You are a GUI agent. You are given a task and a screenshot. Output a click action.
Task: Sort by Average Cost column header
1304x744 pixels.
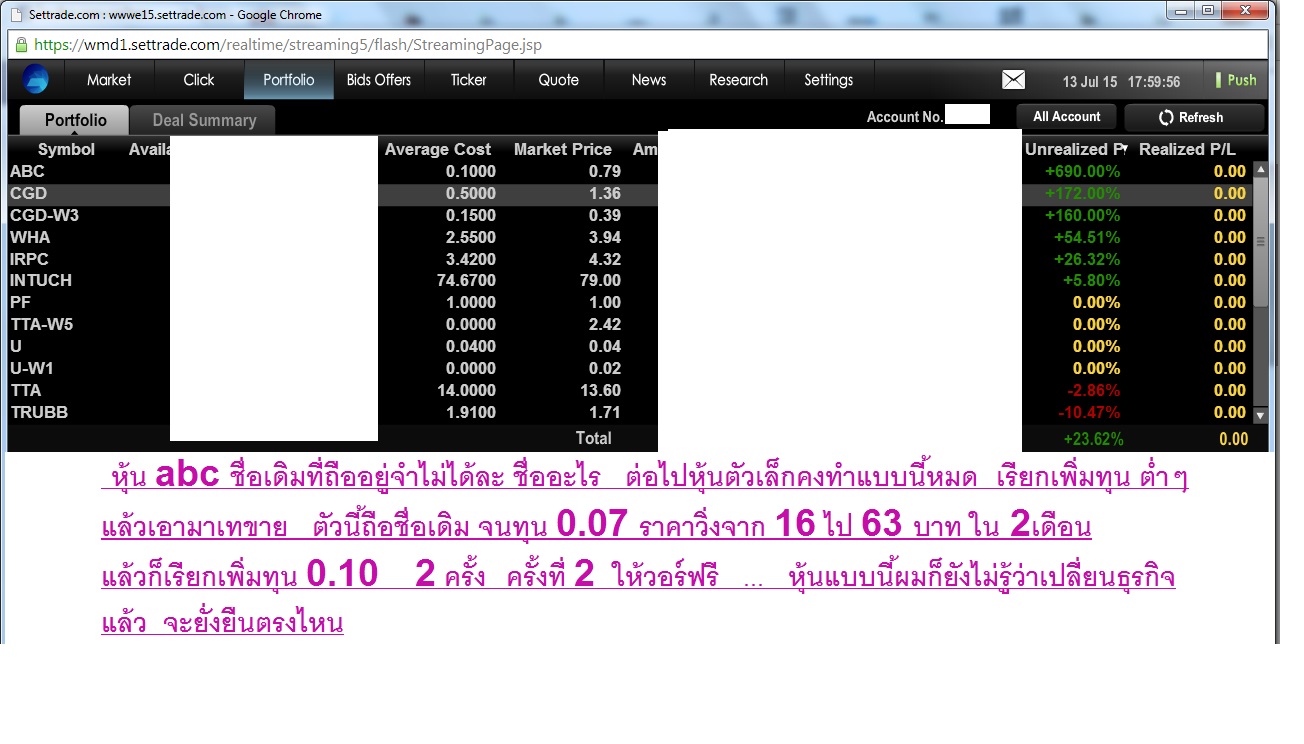click(438, 149)
